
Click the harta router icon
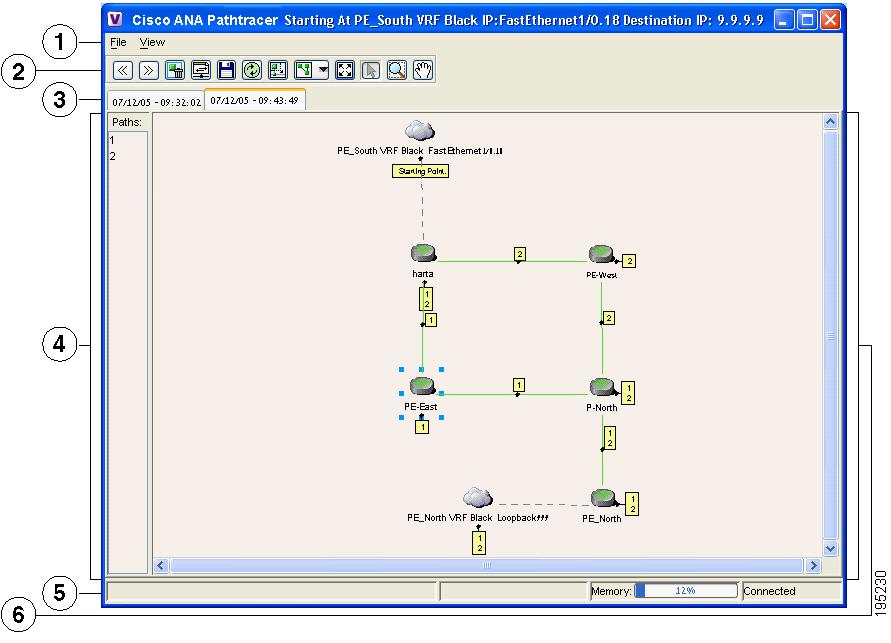click(x=423, y=253)
